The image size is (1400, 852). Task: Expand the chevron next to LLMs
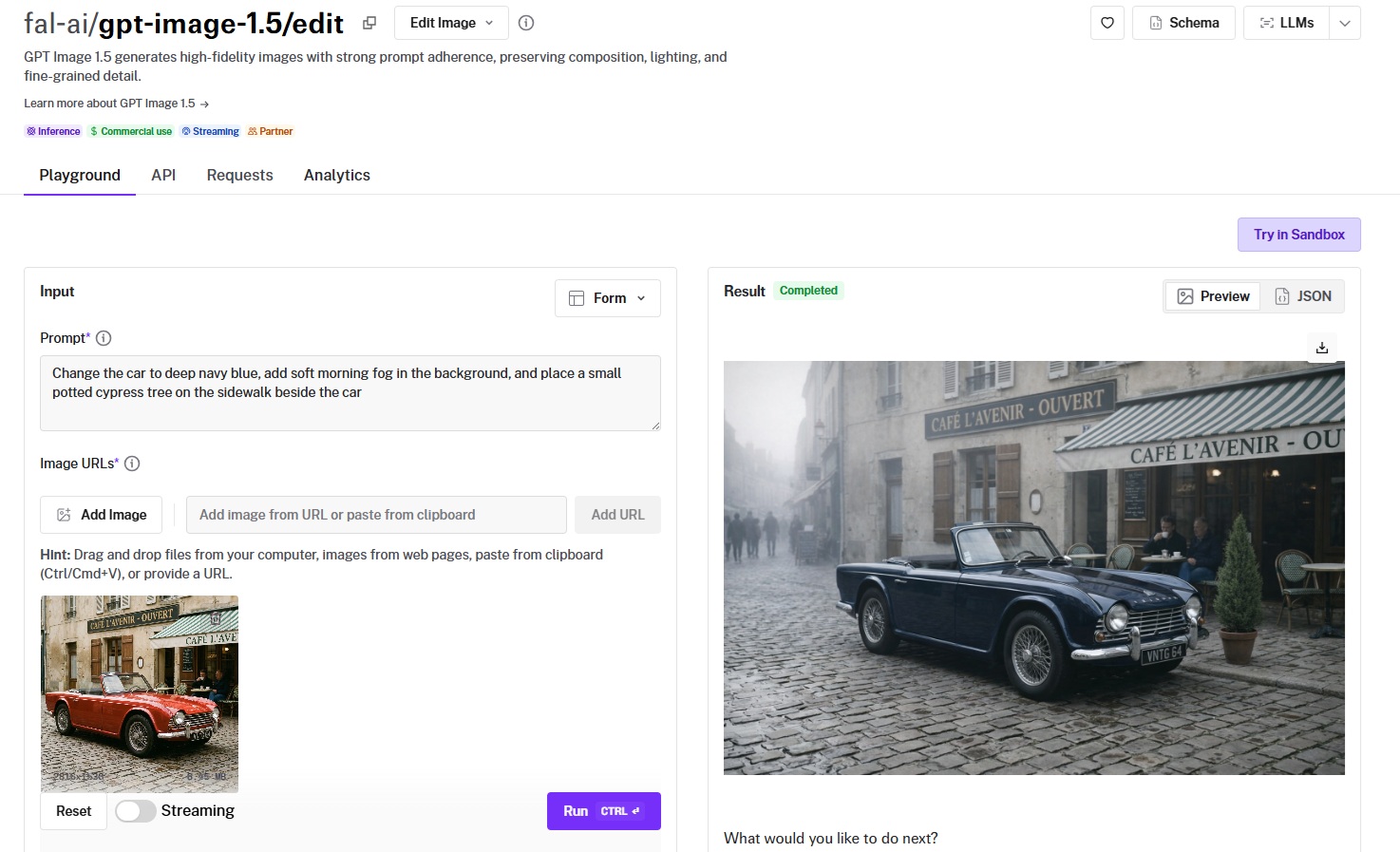click(x=1345, y=23)
